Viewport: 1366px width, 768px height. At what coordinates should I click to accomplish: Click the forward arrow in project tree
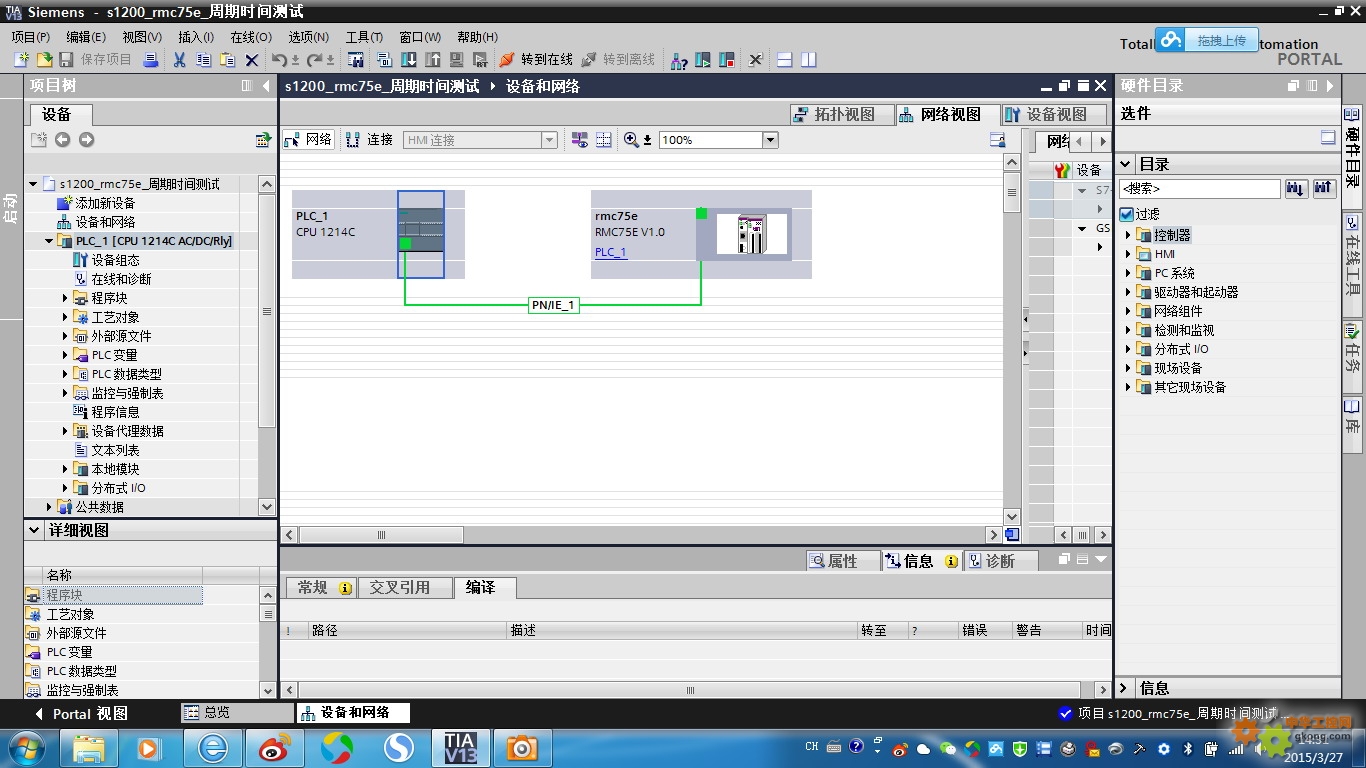[x=86, y=140]
